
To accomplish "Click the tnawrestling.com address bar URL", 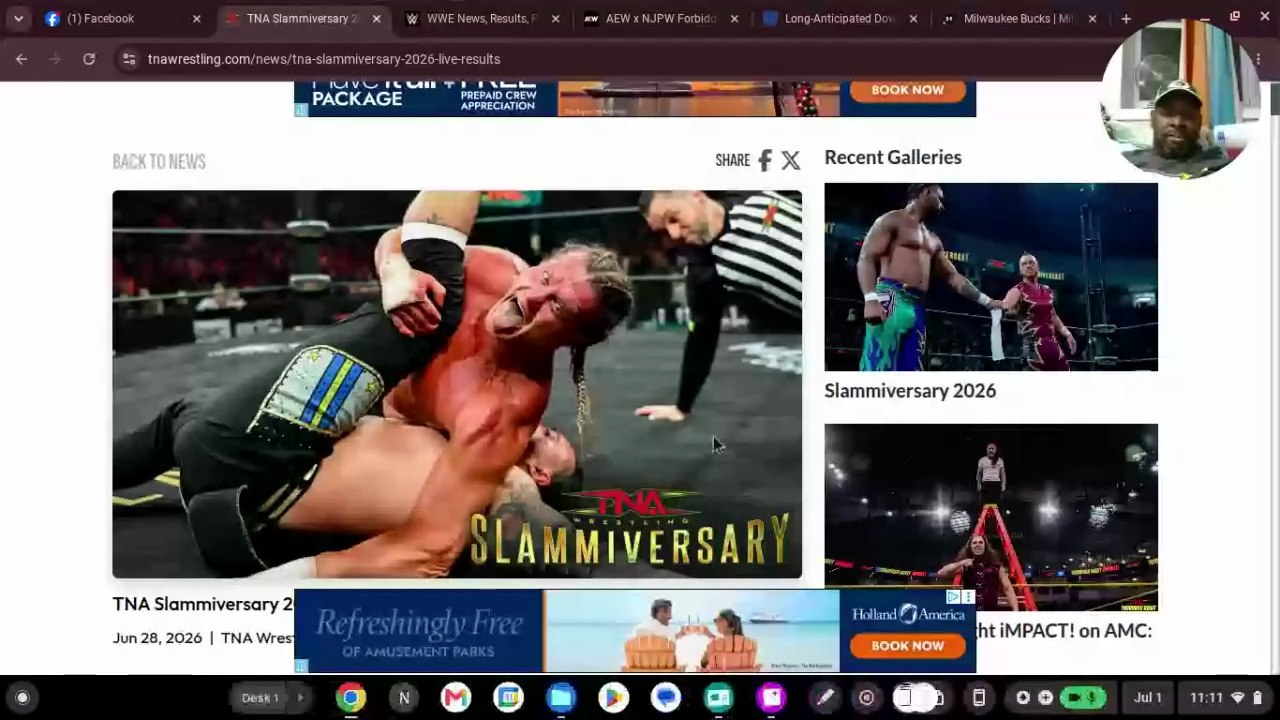I will pyautogui.click(x=324, y=59).
